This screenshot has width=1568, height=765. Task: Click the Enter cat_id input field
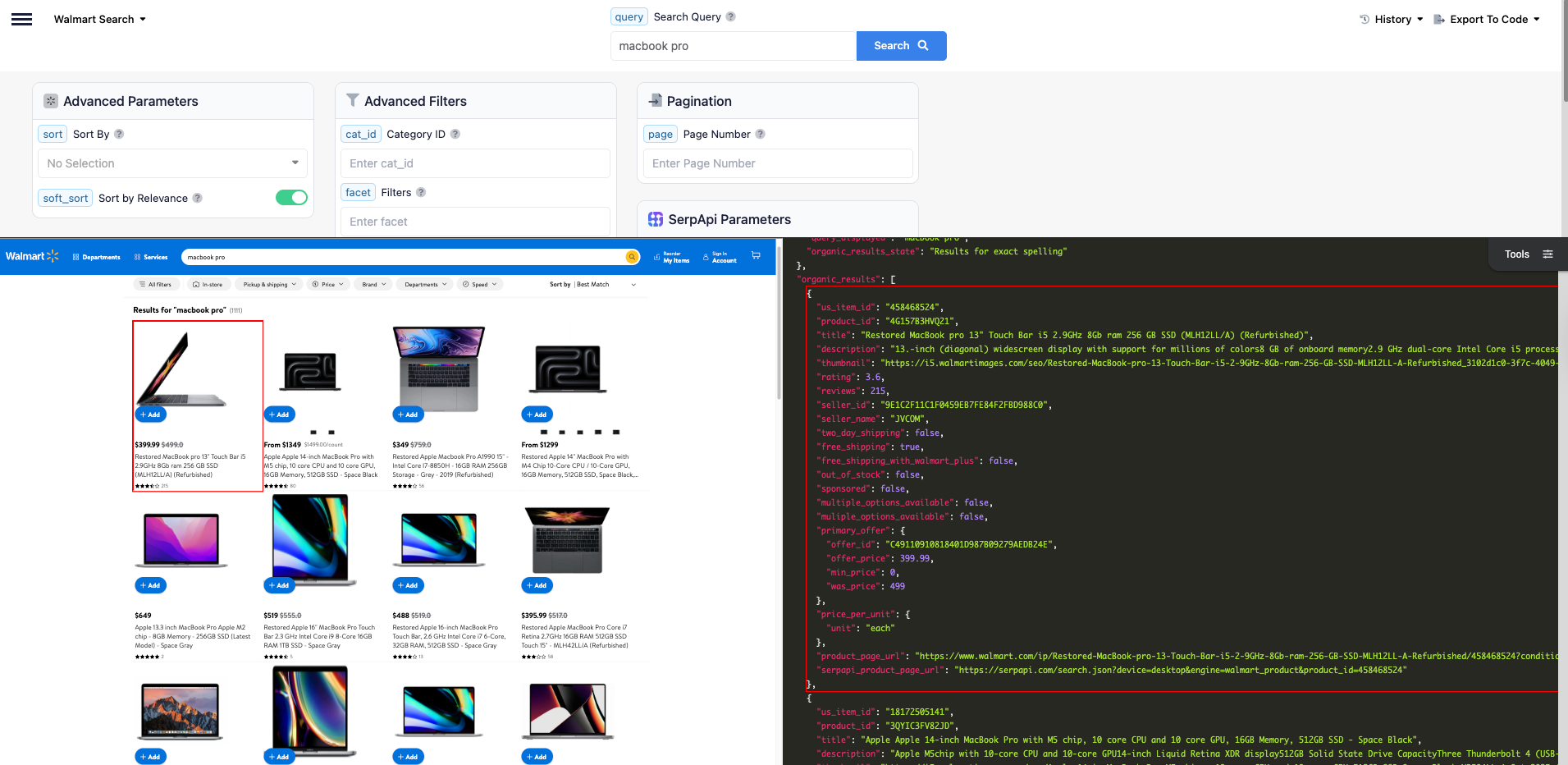(x=475, y=163)
